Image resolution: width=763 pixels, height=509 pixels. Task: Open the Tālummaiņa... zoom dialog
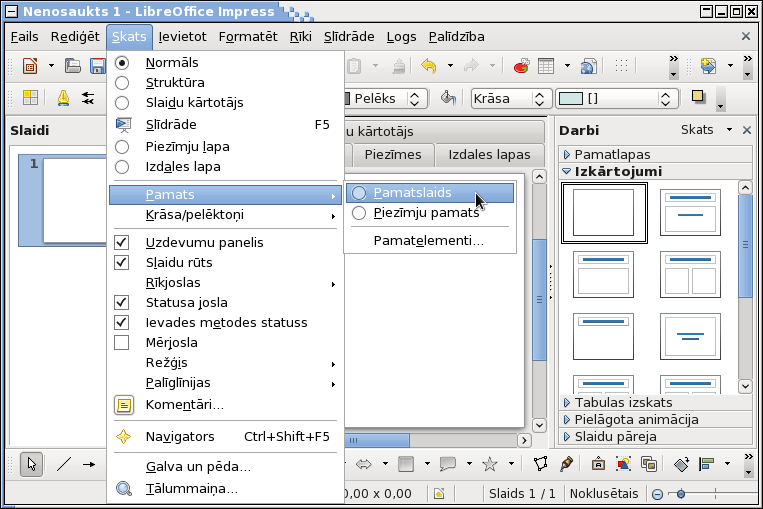coord(224,489)
